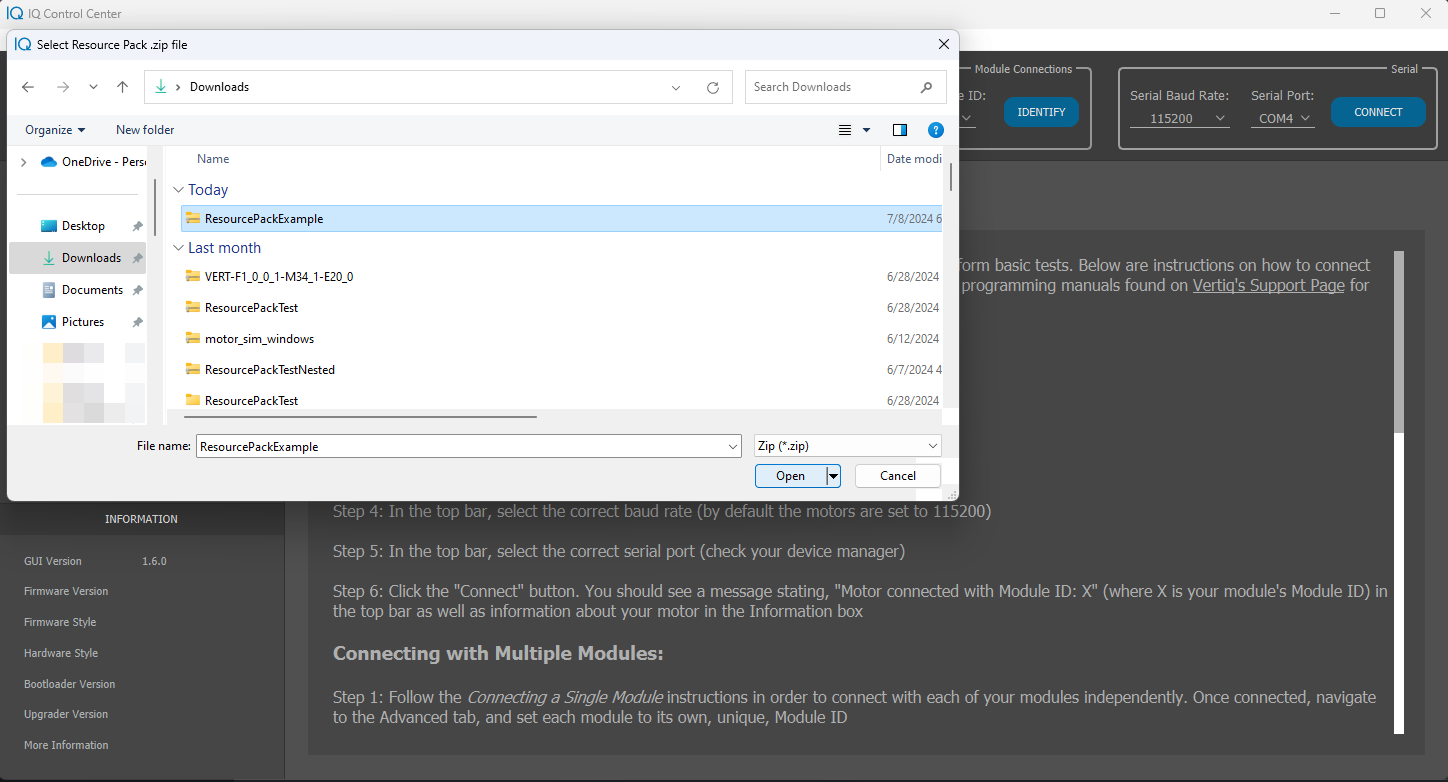Click Downloads icon in address bar
This screenshot has width=1448, height=782.
tap(161, 87)
